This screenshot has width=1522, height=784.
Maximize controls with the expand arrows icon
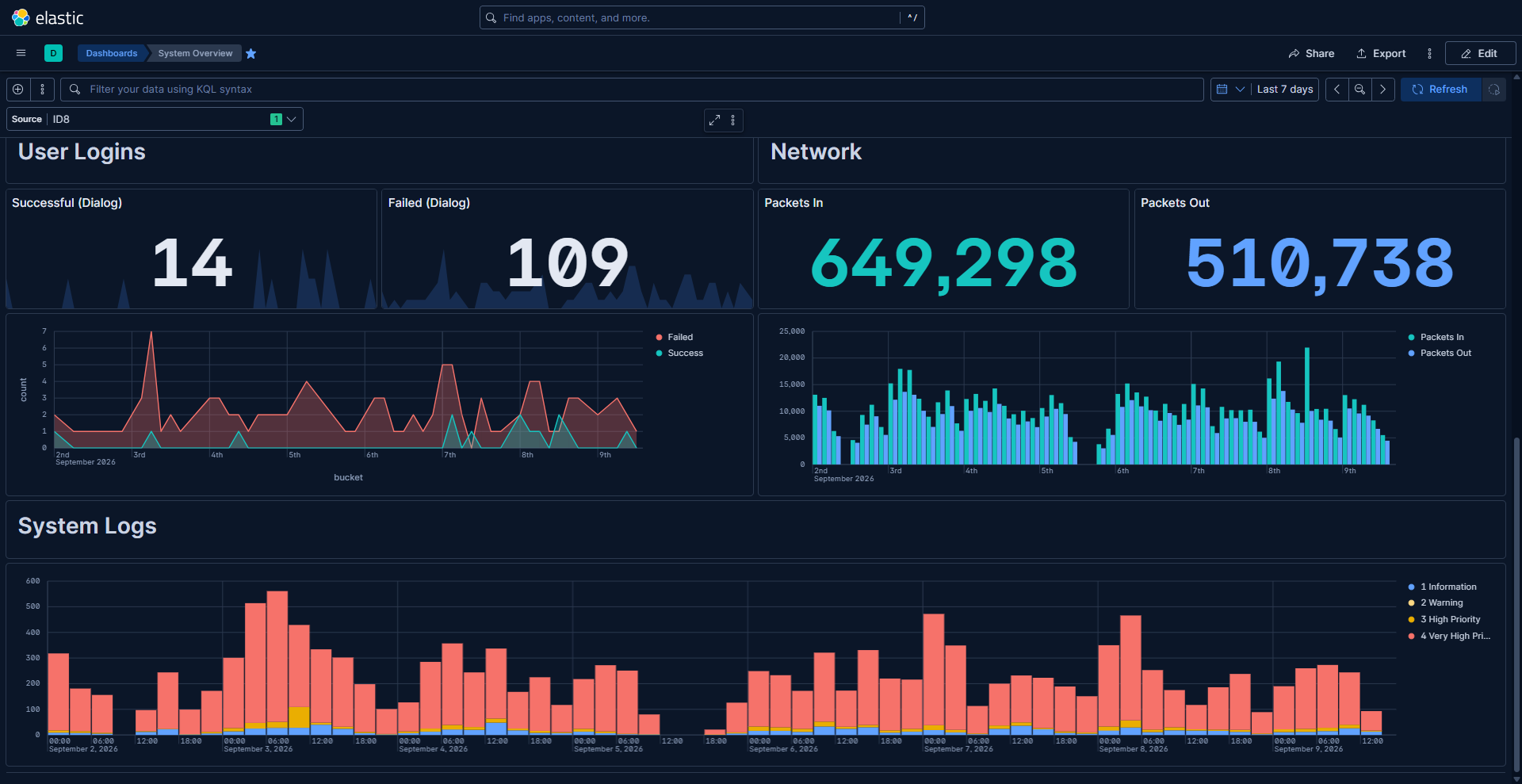(714, 120)
